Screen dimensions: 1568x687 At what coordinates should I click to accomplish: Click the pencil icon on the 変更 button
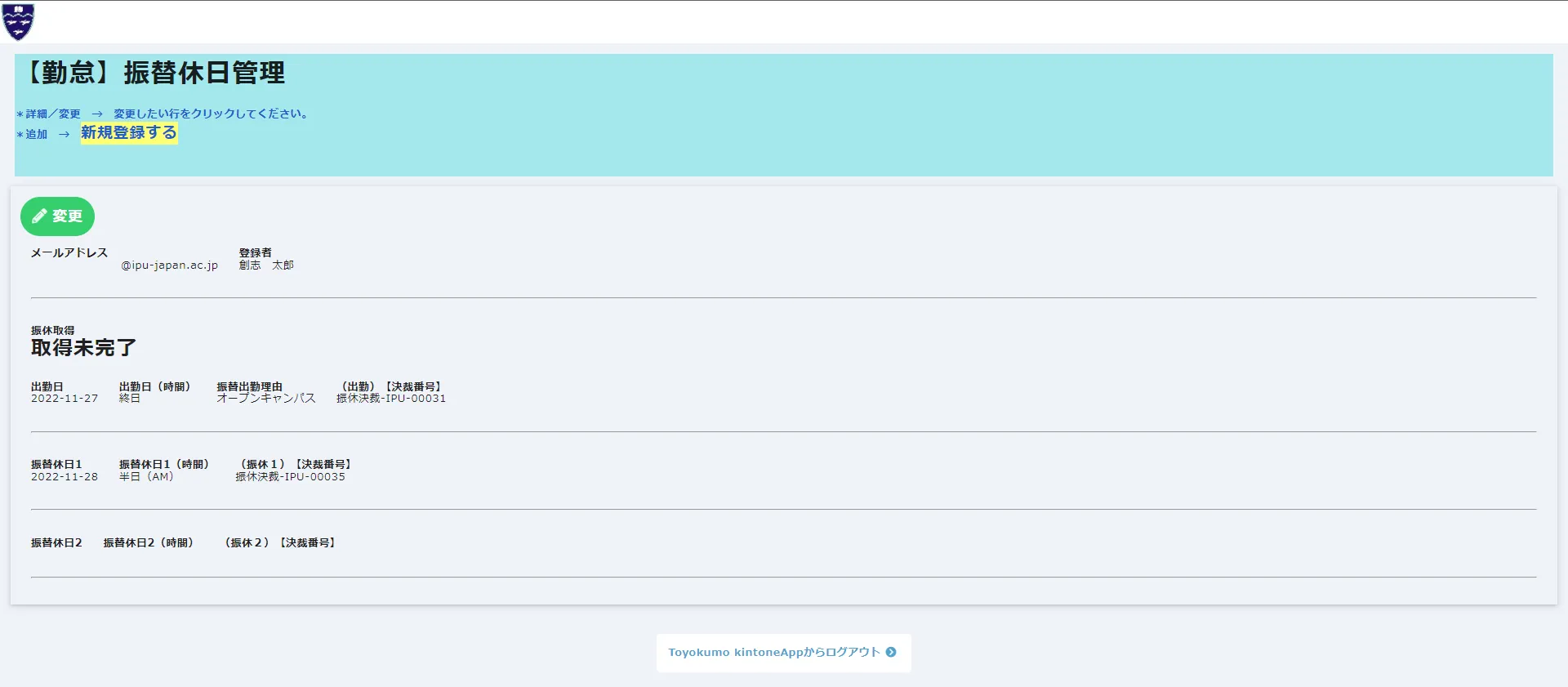pos(38,216)
